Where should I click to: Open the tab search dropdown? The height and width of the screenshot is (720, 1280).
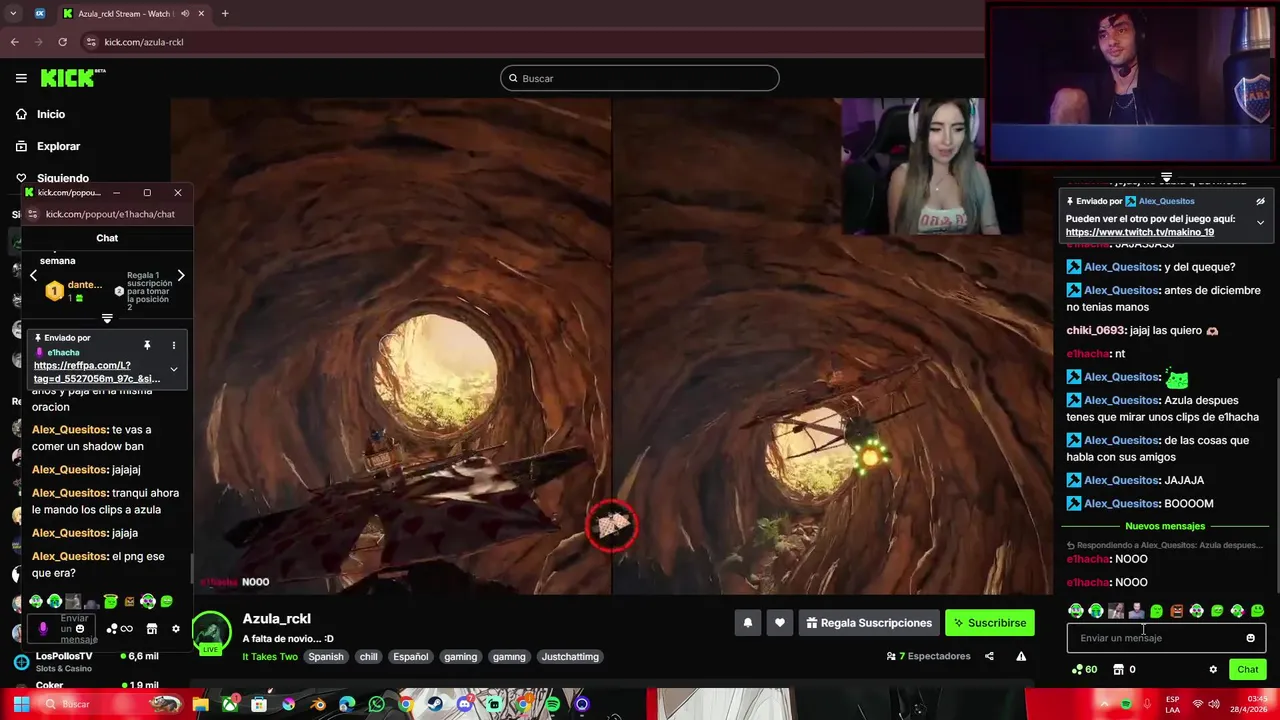(x=13, y=14)
